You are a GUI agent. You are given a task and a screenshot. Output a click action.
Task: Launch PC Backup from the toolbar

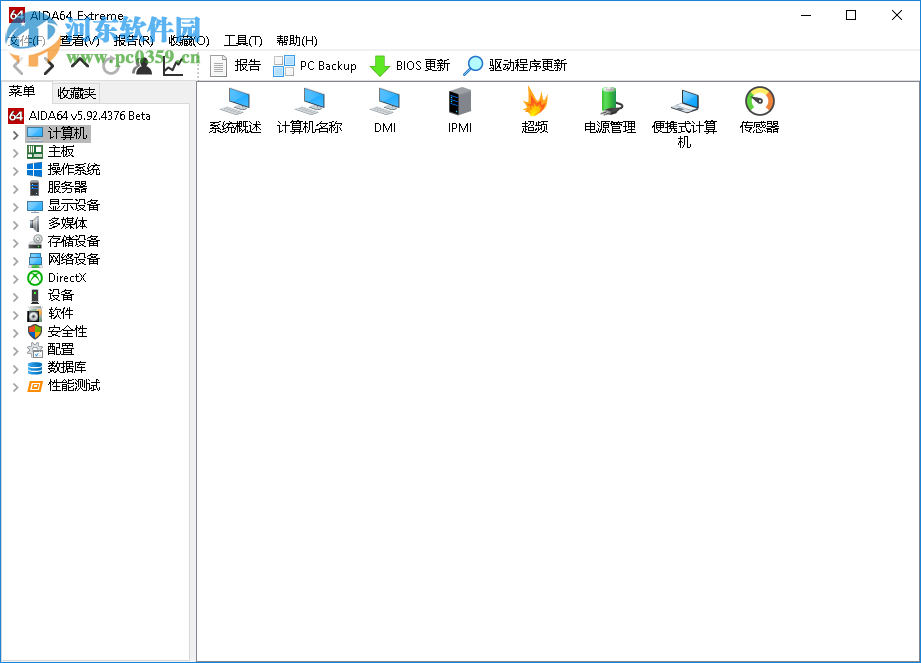point(315,65)
